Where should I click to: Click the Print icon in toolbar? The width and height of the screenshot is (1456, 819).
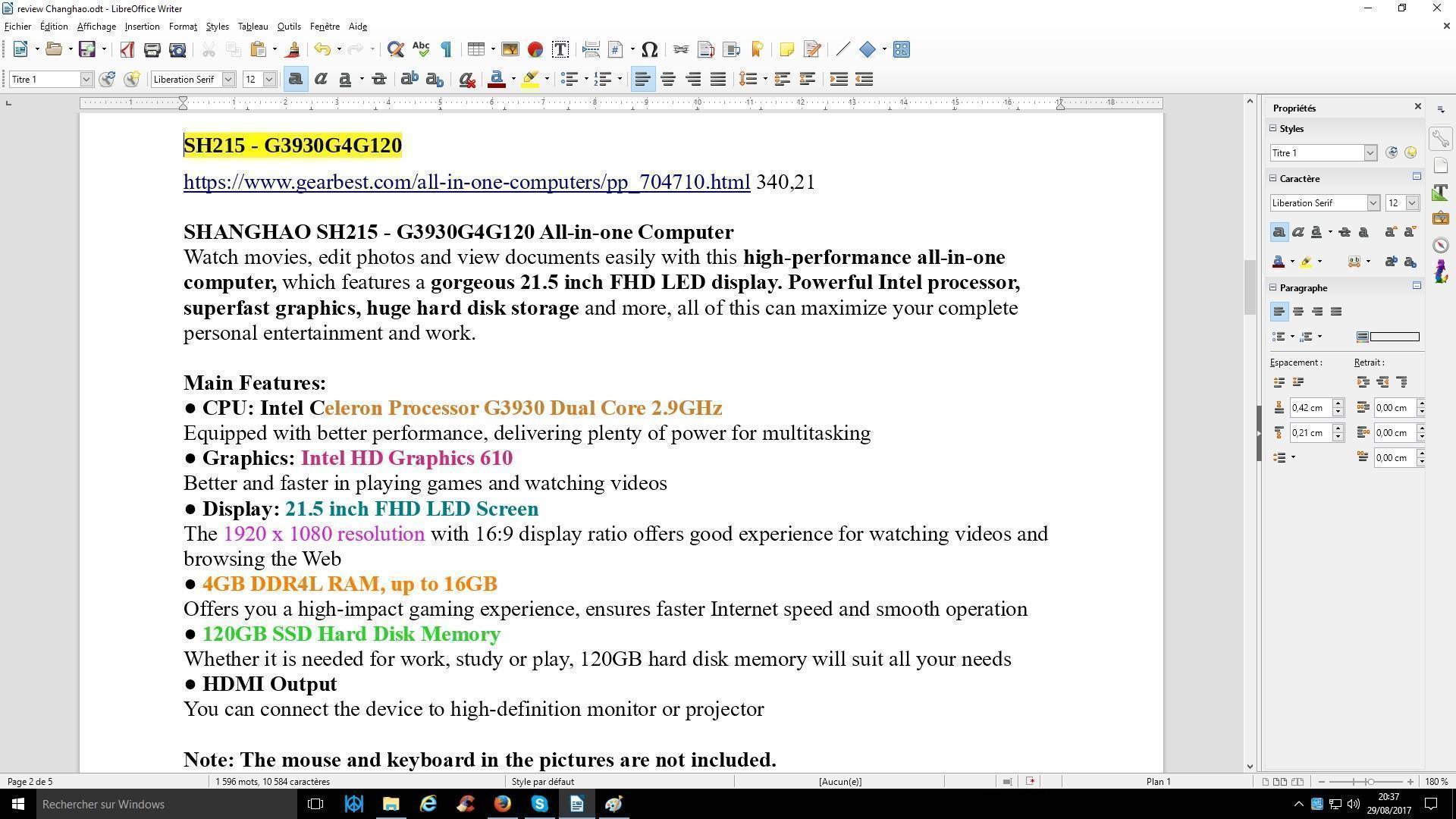click(x=152, y=50)
